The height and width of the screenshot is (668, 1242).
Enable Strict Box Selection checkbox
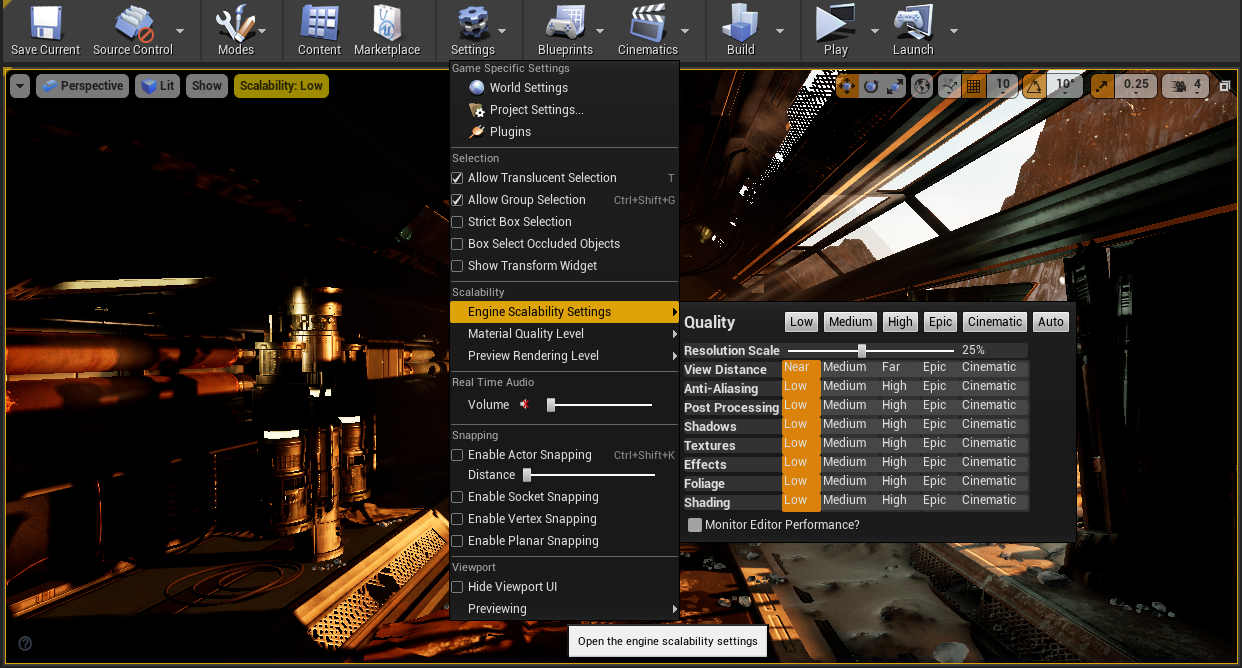457,222
